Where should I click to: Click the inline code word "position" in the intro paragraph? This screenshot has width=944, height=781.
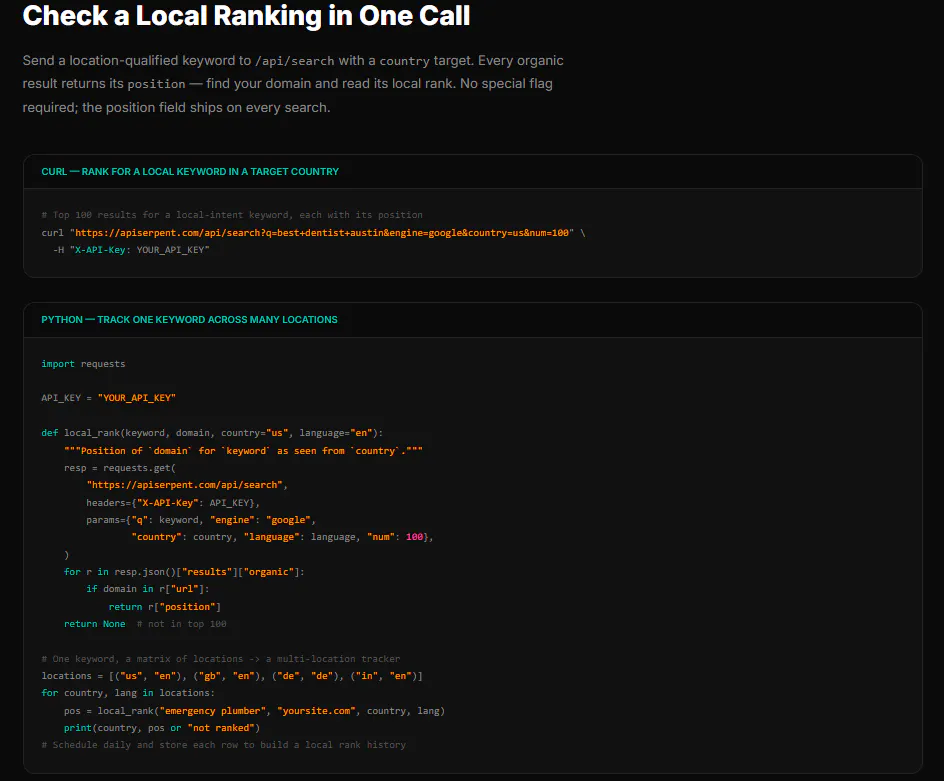pos(156,84)
